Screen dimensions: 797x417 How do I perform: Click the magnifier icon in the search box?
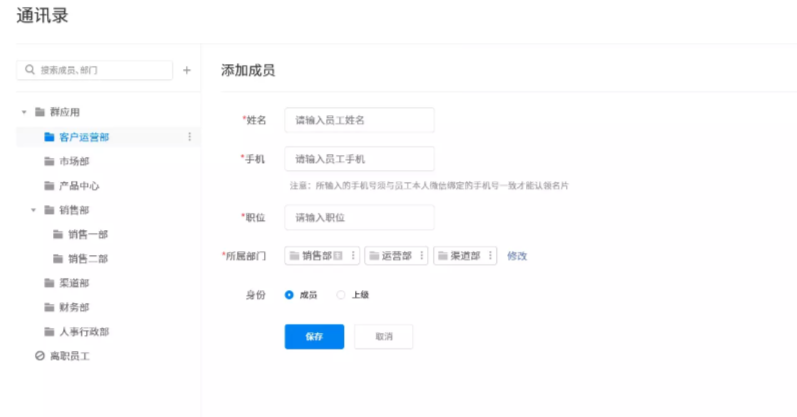point(30,70)
